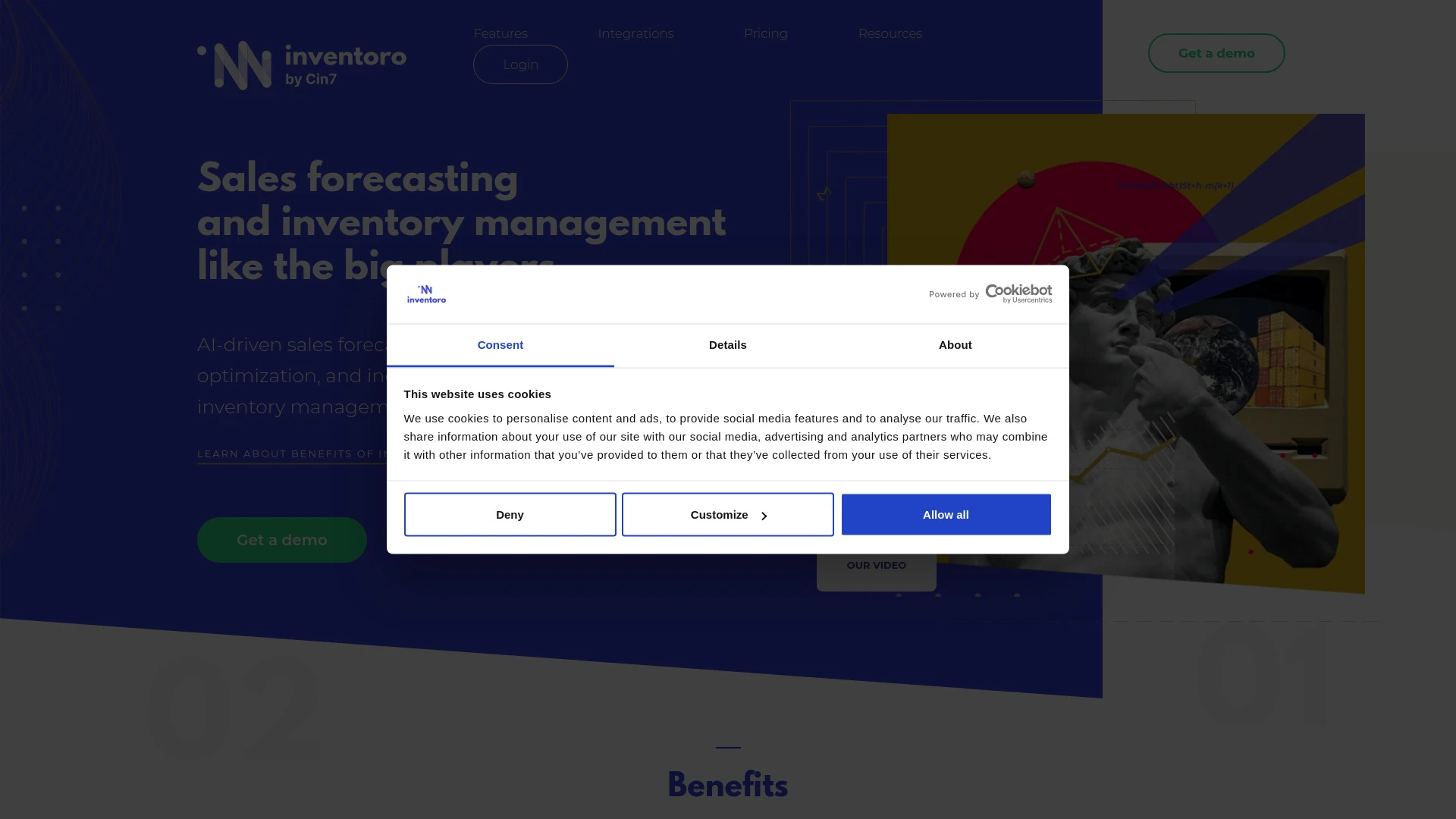
Task: Open the About tab in cookie settings
Action: pyautogui.click(x=955, y=345)
